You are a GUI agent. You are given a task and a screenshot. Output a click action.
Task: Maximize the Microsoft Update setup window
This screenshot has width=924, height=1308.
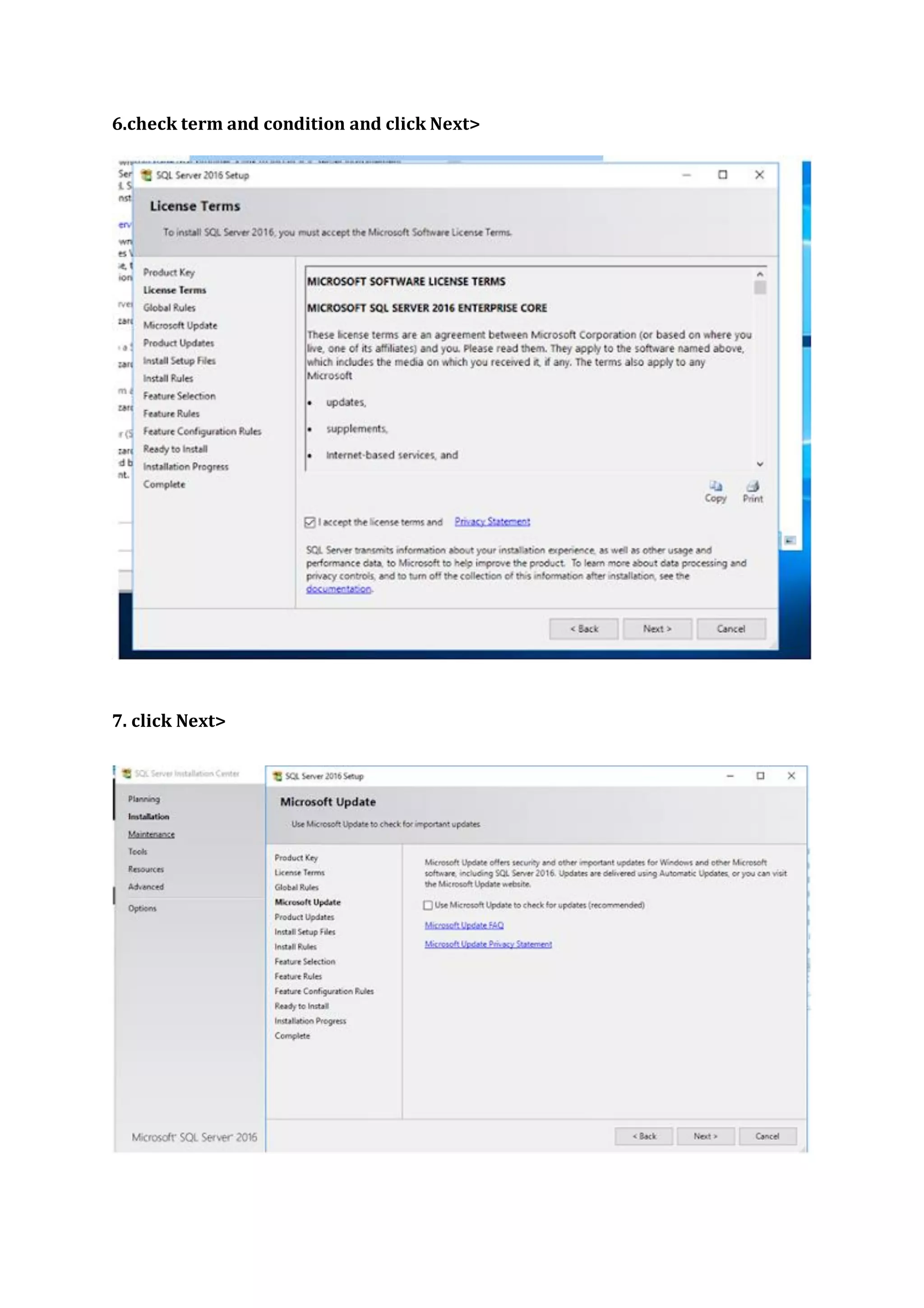[x=760, y=776]
